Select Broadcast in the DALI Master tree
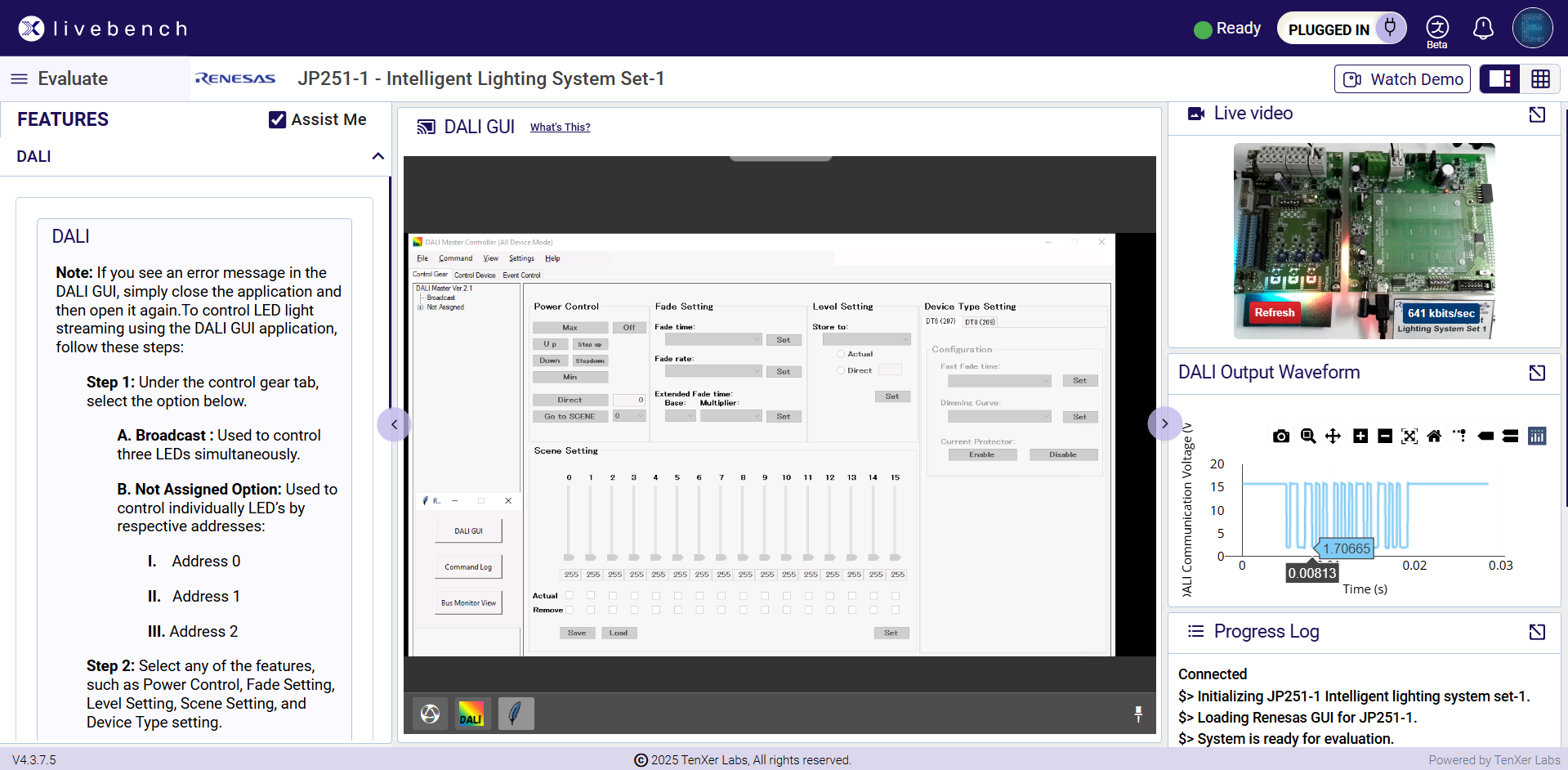Screen dimensions: 1568x770 440,298
